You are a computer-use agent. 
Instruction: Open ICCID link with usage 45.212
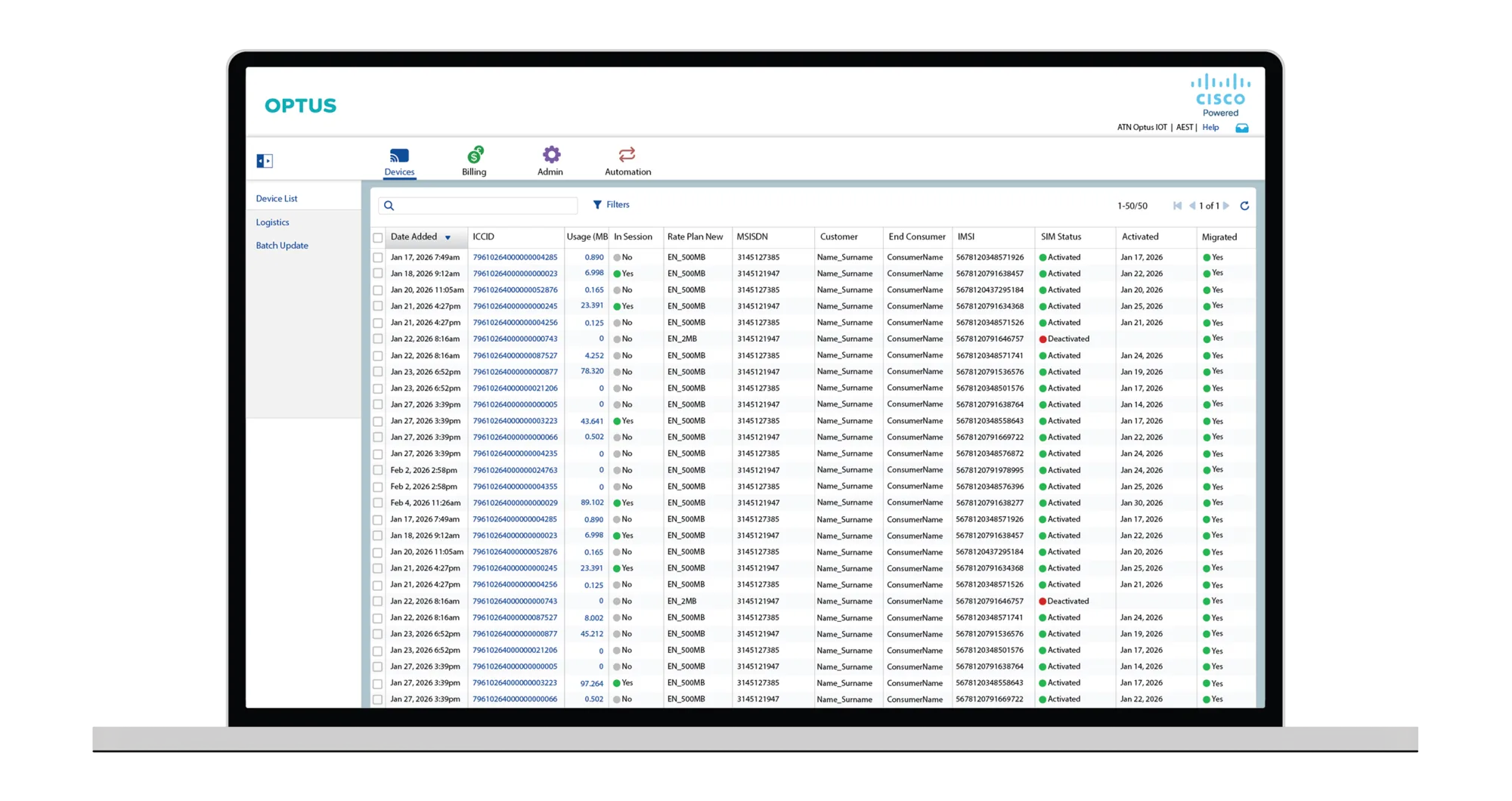(515, 634)
